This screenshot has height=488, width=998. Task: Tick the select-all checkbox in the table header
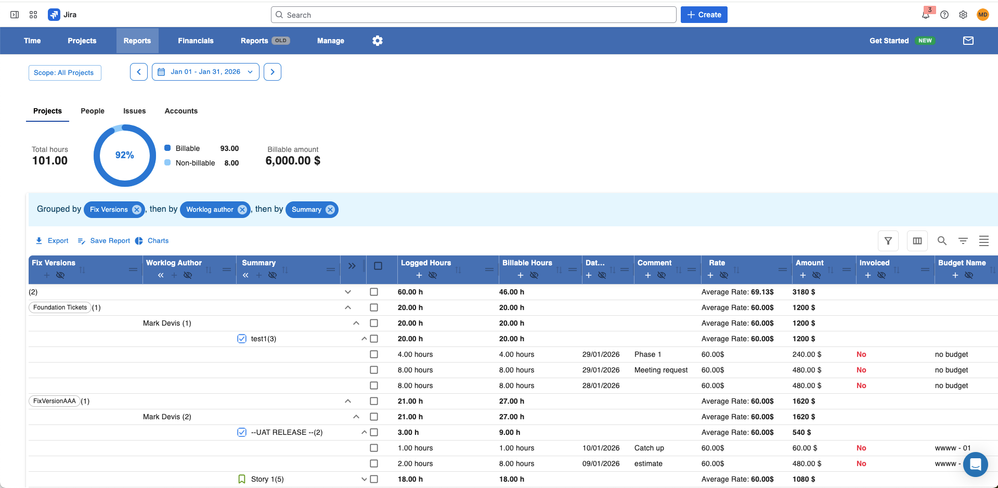(x=378, y=266)
